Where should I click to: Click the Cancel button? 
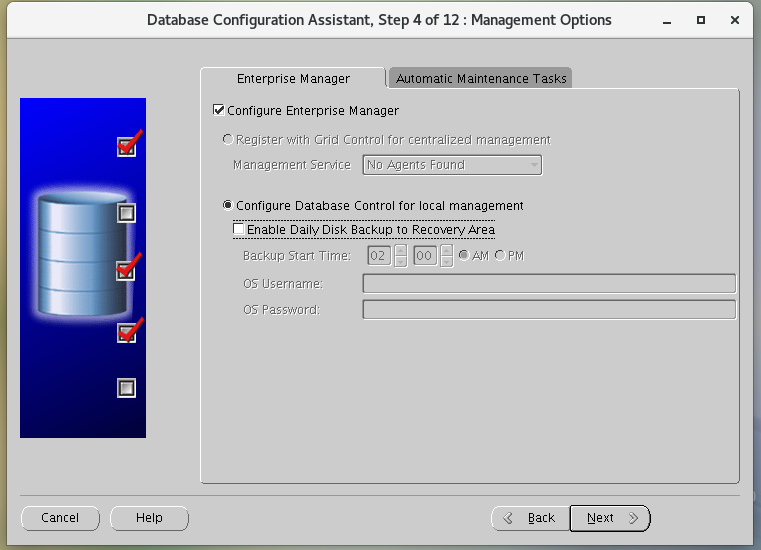click(60, 518)
